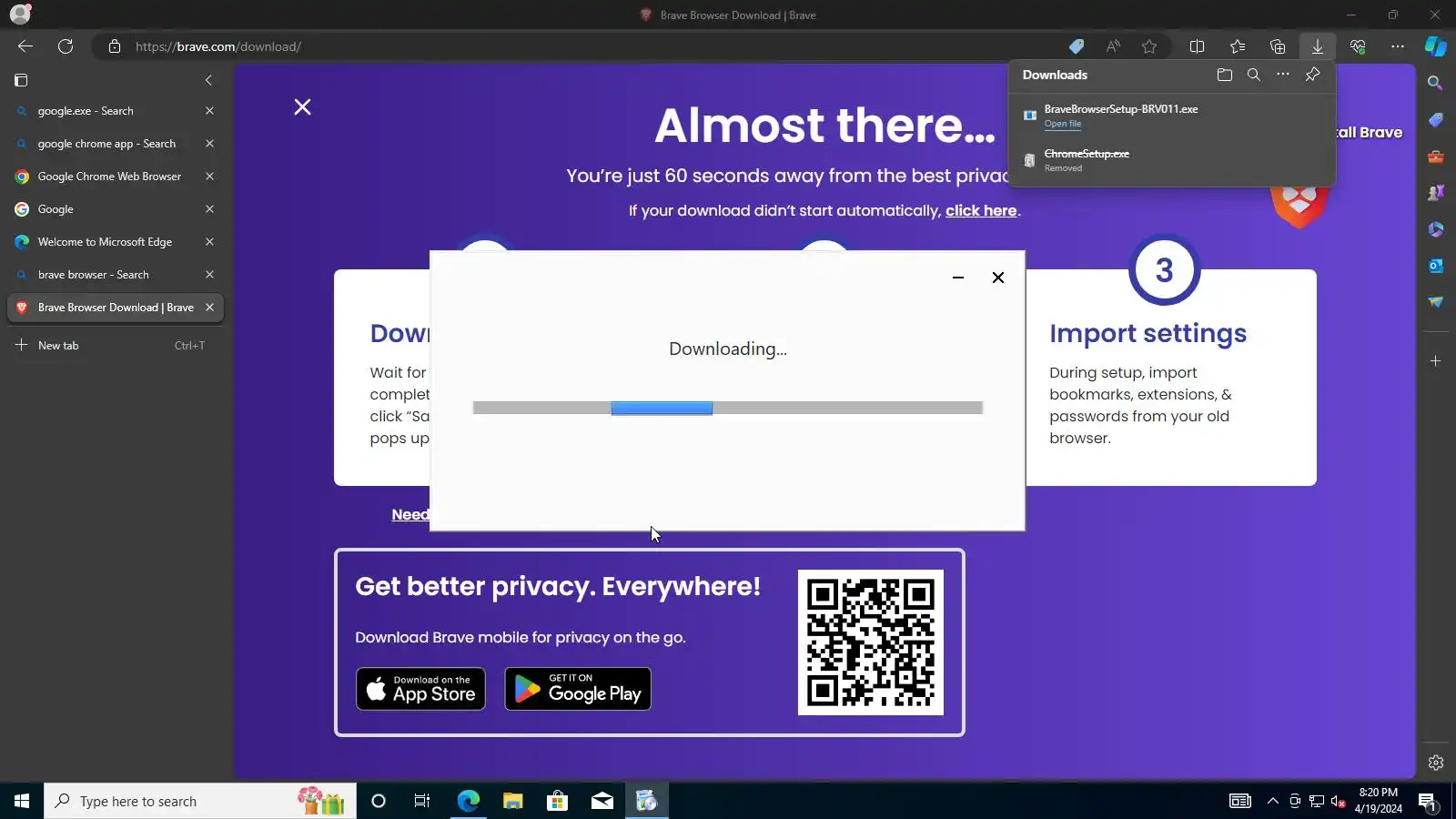Switch to google chrome app - Search tab
Viewport: 1456px width, 819px height.
pos(115,144)
